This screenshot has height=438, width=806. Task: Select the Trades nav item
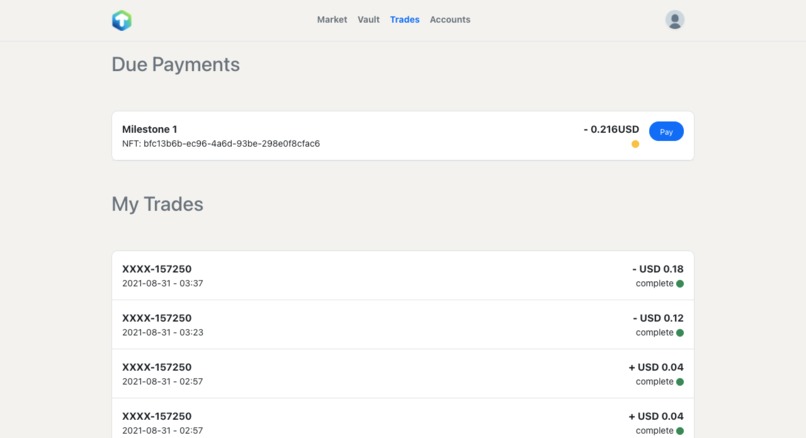pyautogui.click(x=405, y=20)
